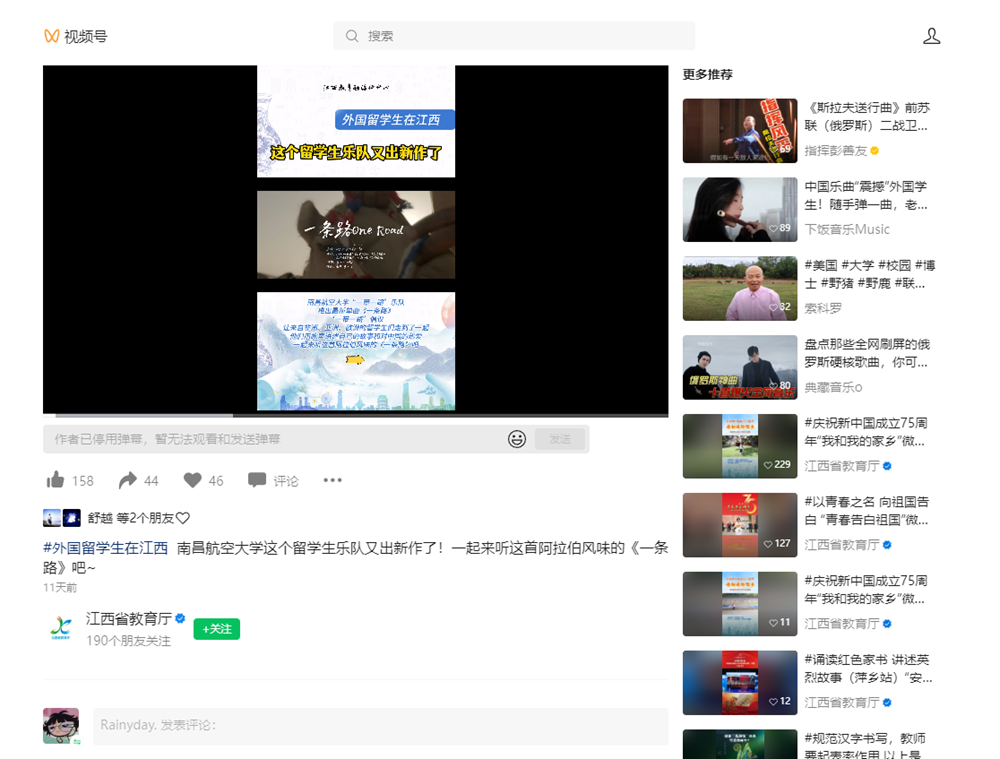Click the 发送 send danmaku button

(x=560, y=439)
